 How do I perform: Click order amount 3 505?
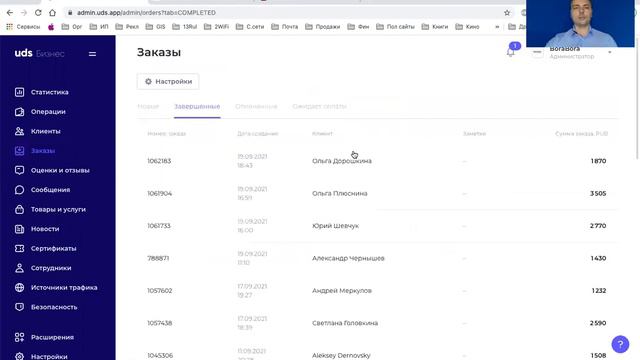598,193
